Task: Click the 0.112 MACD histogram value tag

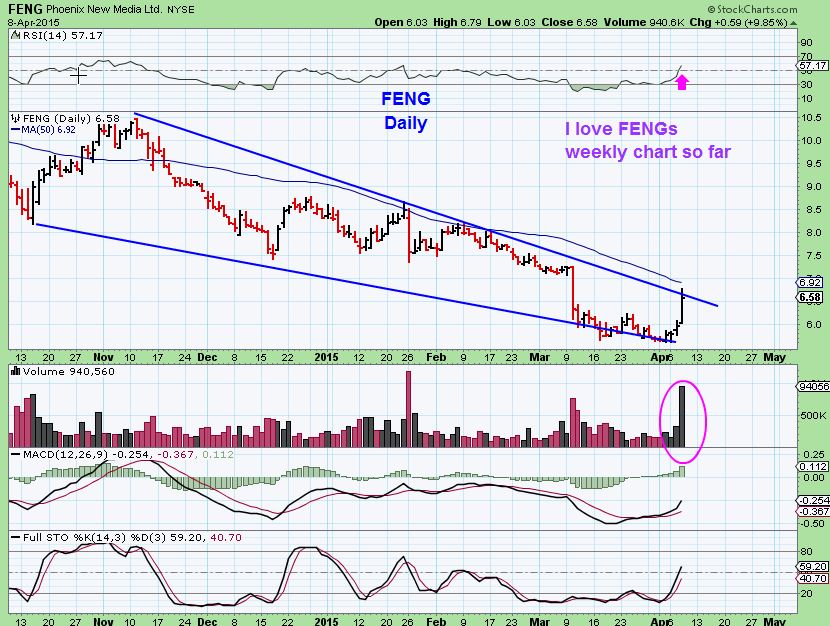Action: click(814, 467)
